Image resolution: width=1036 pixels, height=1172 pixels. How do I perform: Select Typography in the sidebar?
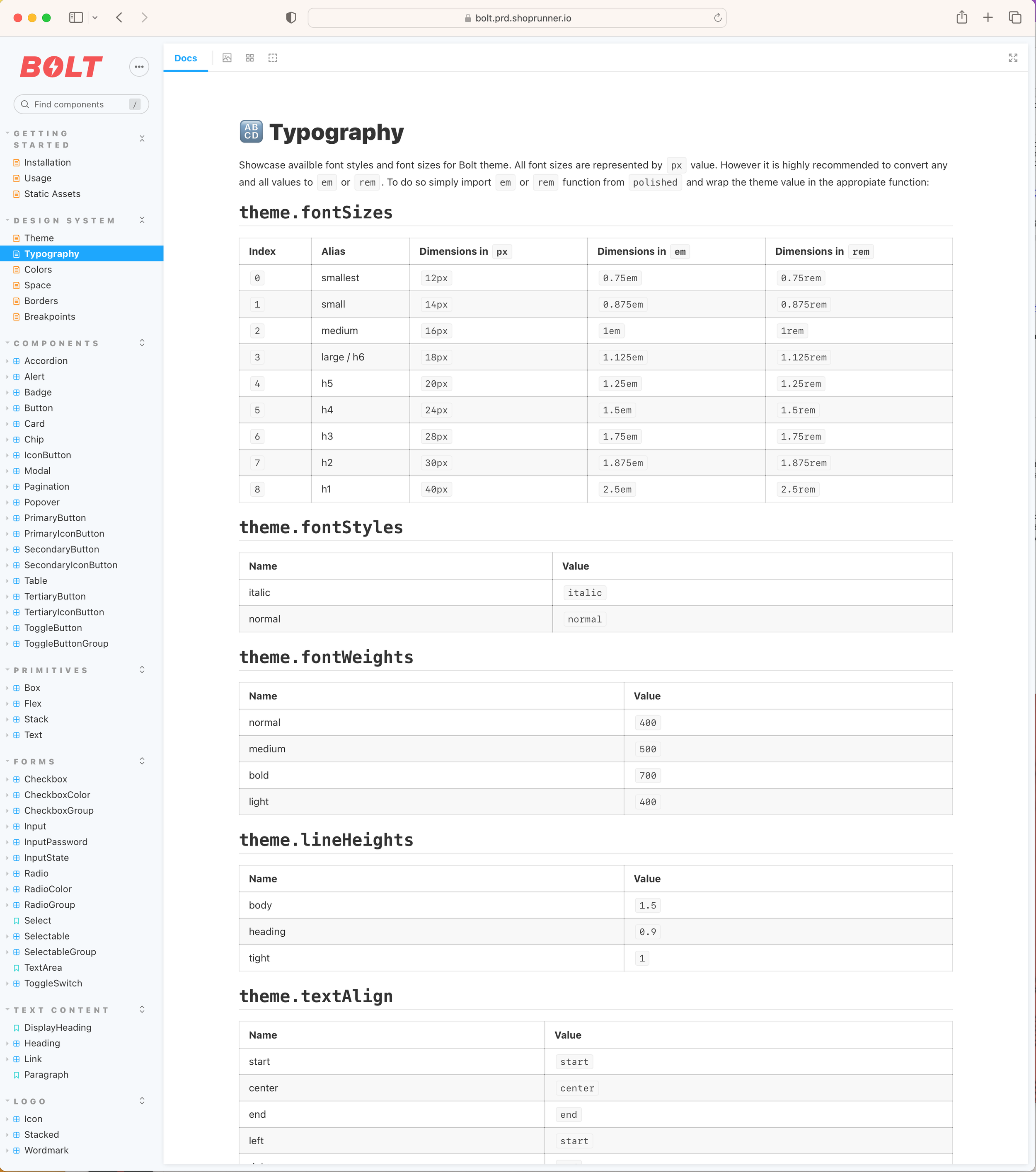click(x=82, y=254)
